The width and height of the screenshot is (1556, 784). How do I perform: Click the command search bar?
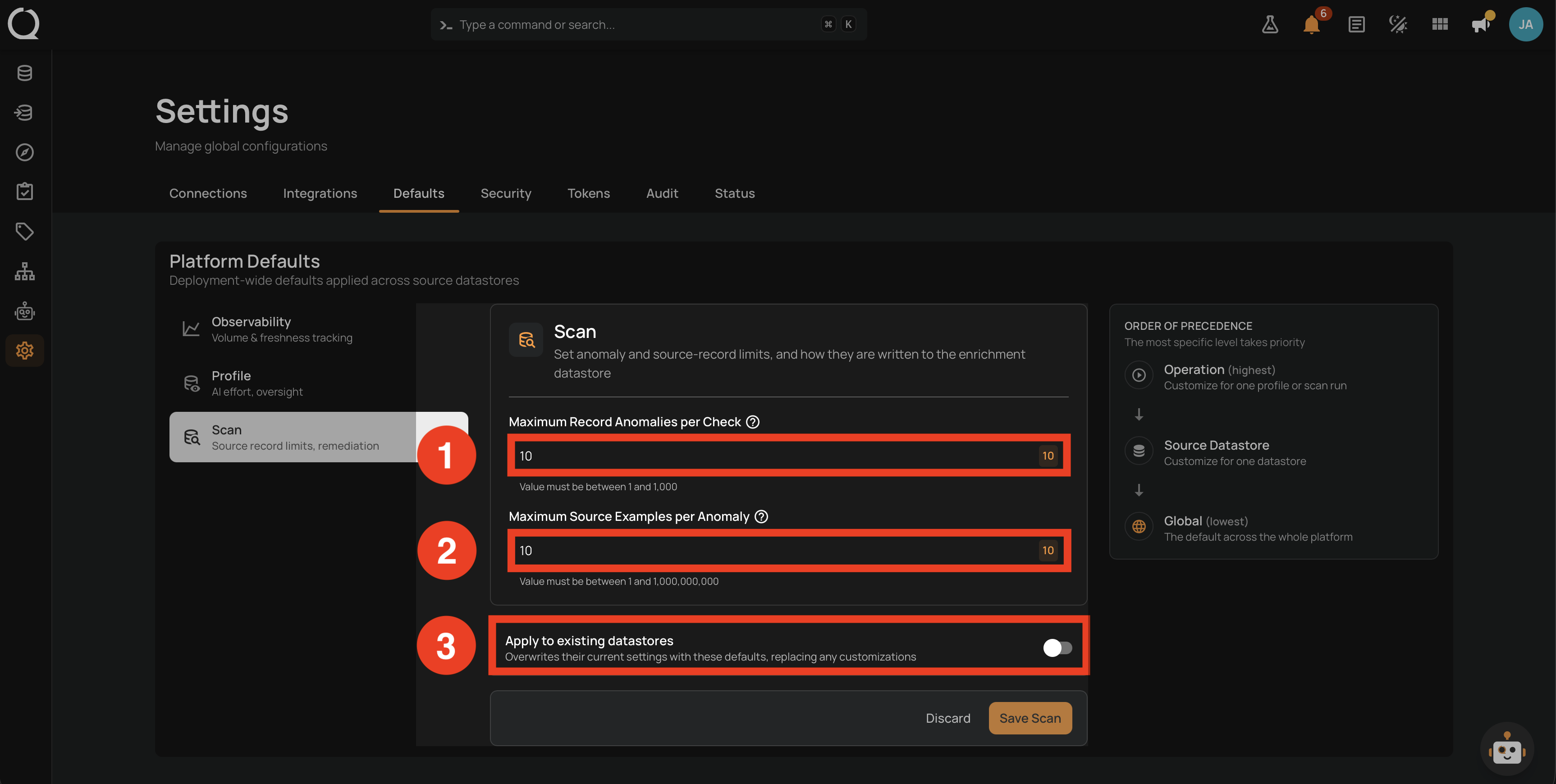[649, 25]
